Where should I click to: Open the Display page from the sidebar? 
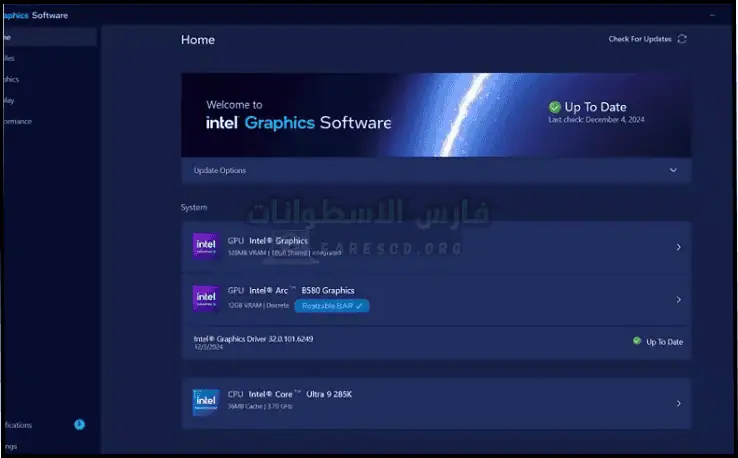pos(20,100)
